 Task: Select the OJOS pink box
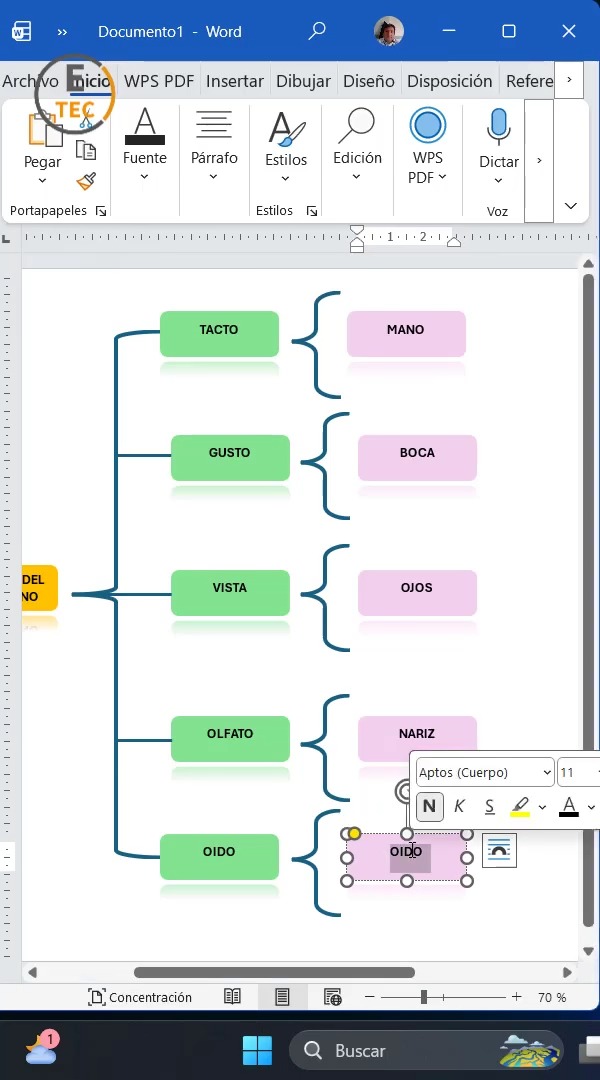[417, 592]
